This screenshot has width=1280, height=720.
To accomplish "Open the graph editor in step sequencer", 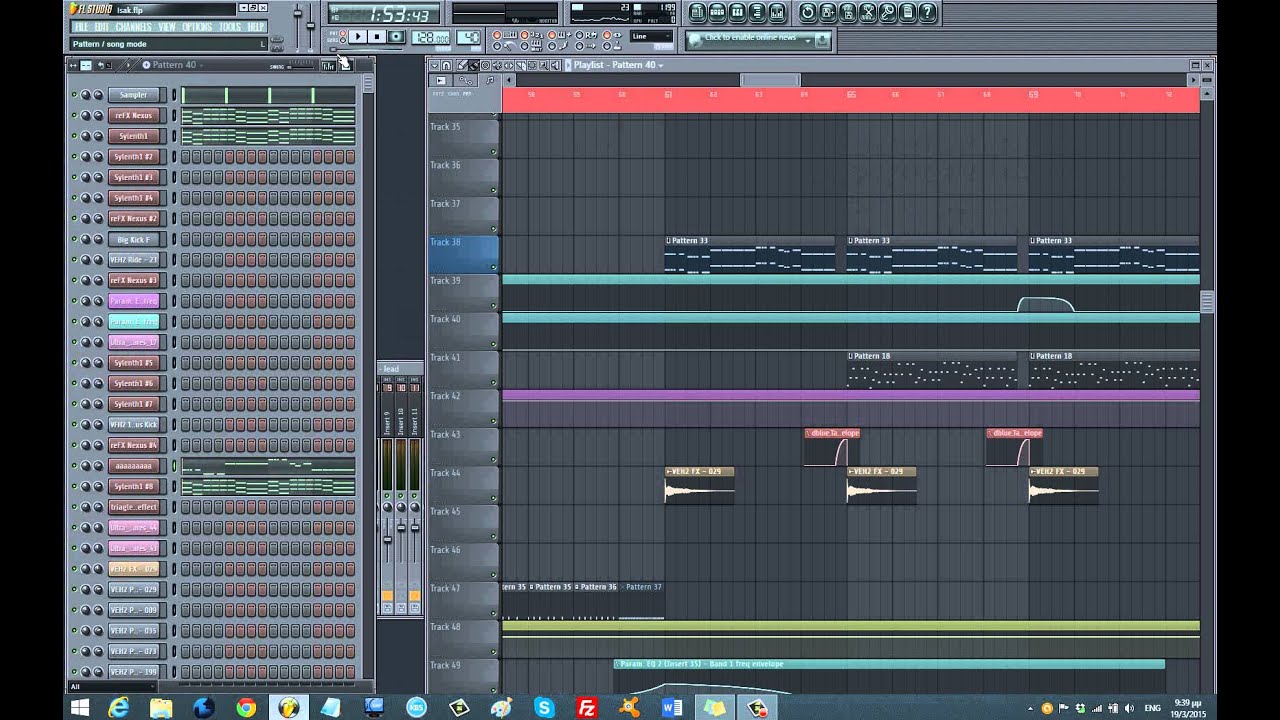I will tap(328, 65).
